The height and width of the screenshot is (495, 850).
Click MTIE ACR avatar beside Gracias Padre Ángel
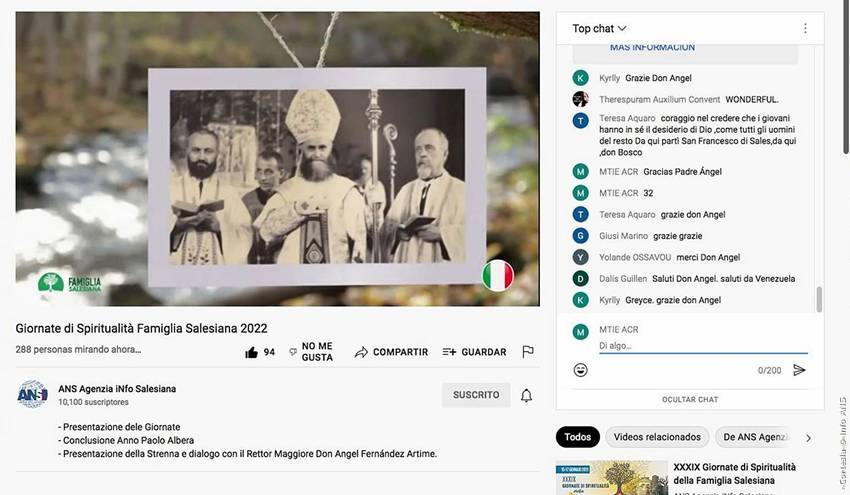click(x=581, y=172)
